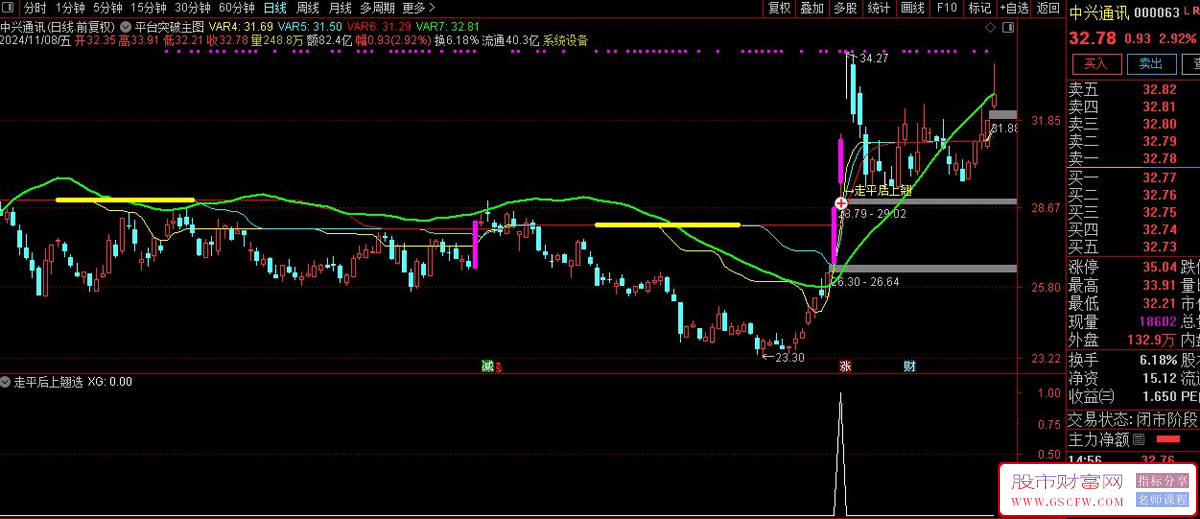Expand the 走平后上翘选 sub-indicator dropdown arrow
The width and height of the screenshot is (1200, 519).
pos(6,381)
